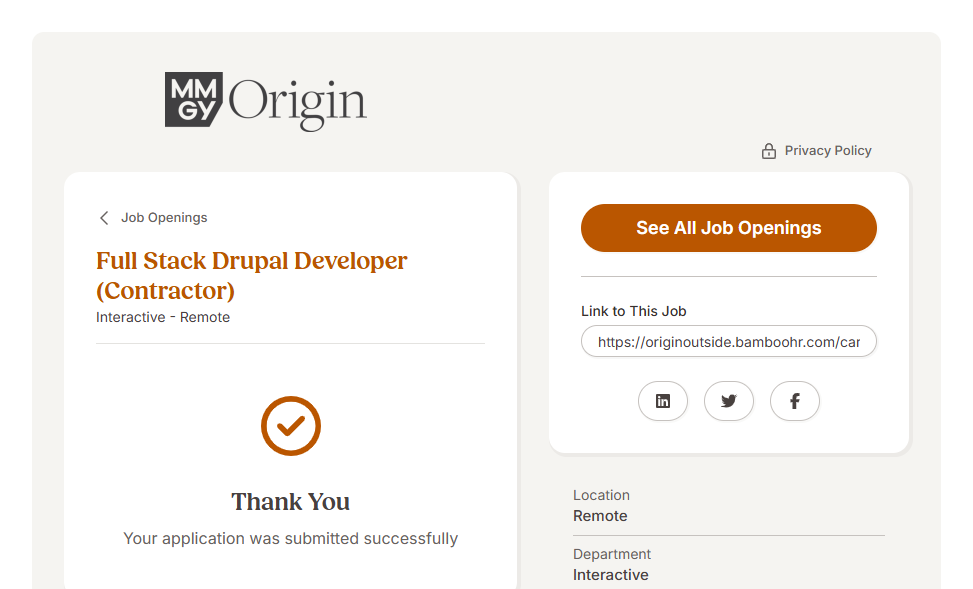The height and width of the screenshot is (589, 973).
Task: Go back via Job Openings link
Action: (x=164, y=218)
